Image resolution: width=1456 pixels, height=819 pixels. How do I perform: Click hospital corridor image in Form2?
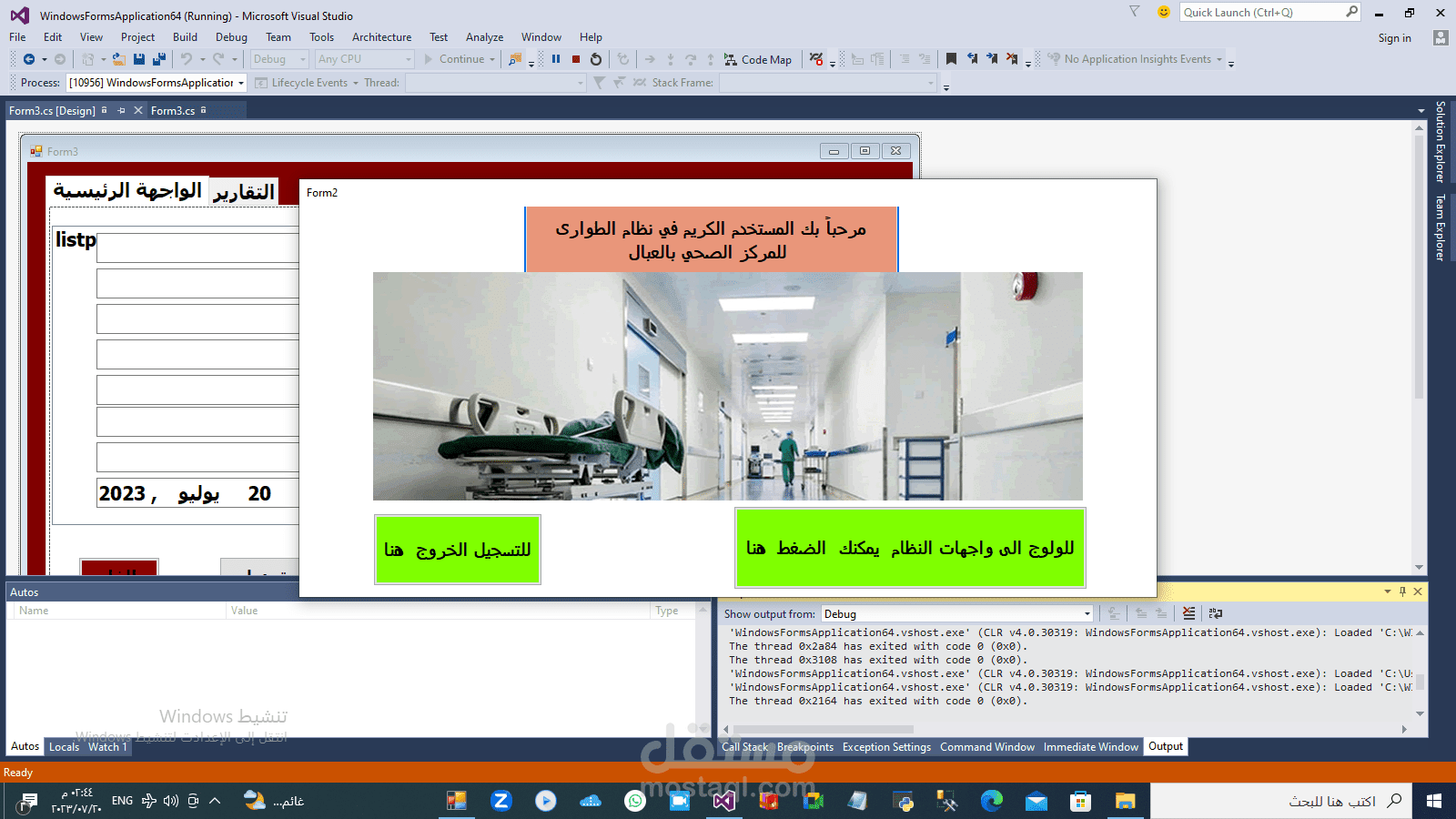728,386
